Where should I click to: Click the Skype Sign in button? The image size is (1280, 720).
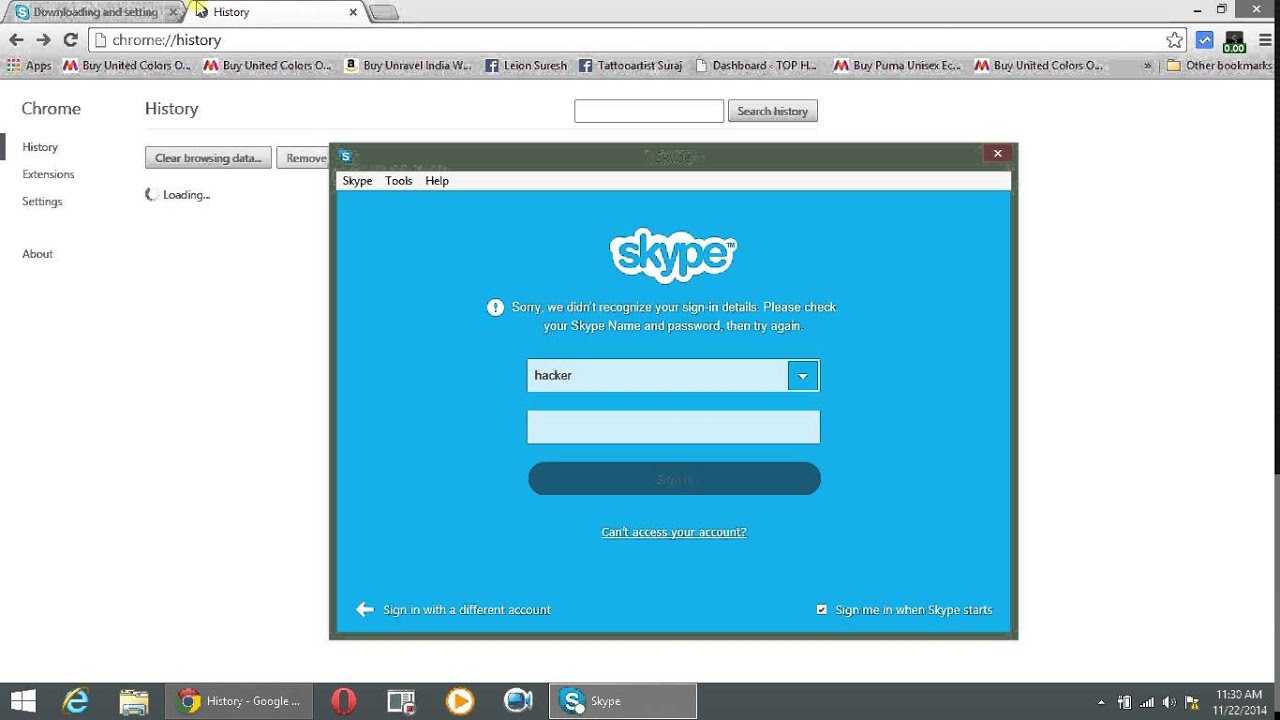pyautogui.click(x=674, y=479)
